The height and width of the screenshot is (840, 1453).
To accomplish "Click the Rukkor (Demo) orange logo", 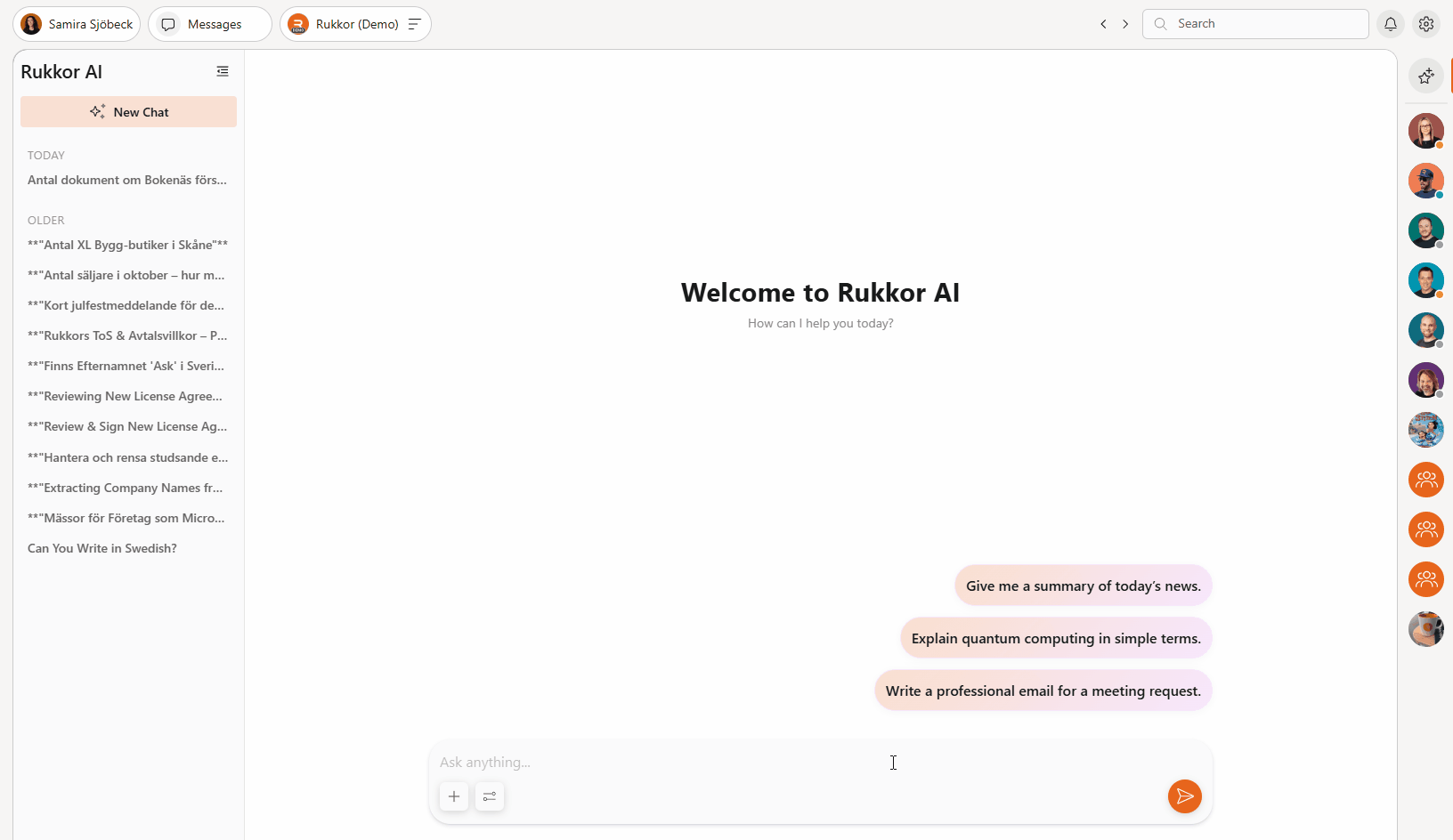I will [298, 24].
